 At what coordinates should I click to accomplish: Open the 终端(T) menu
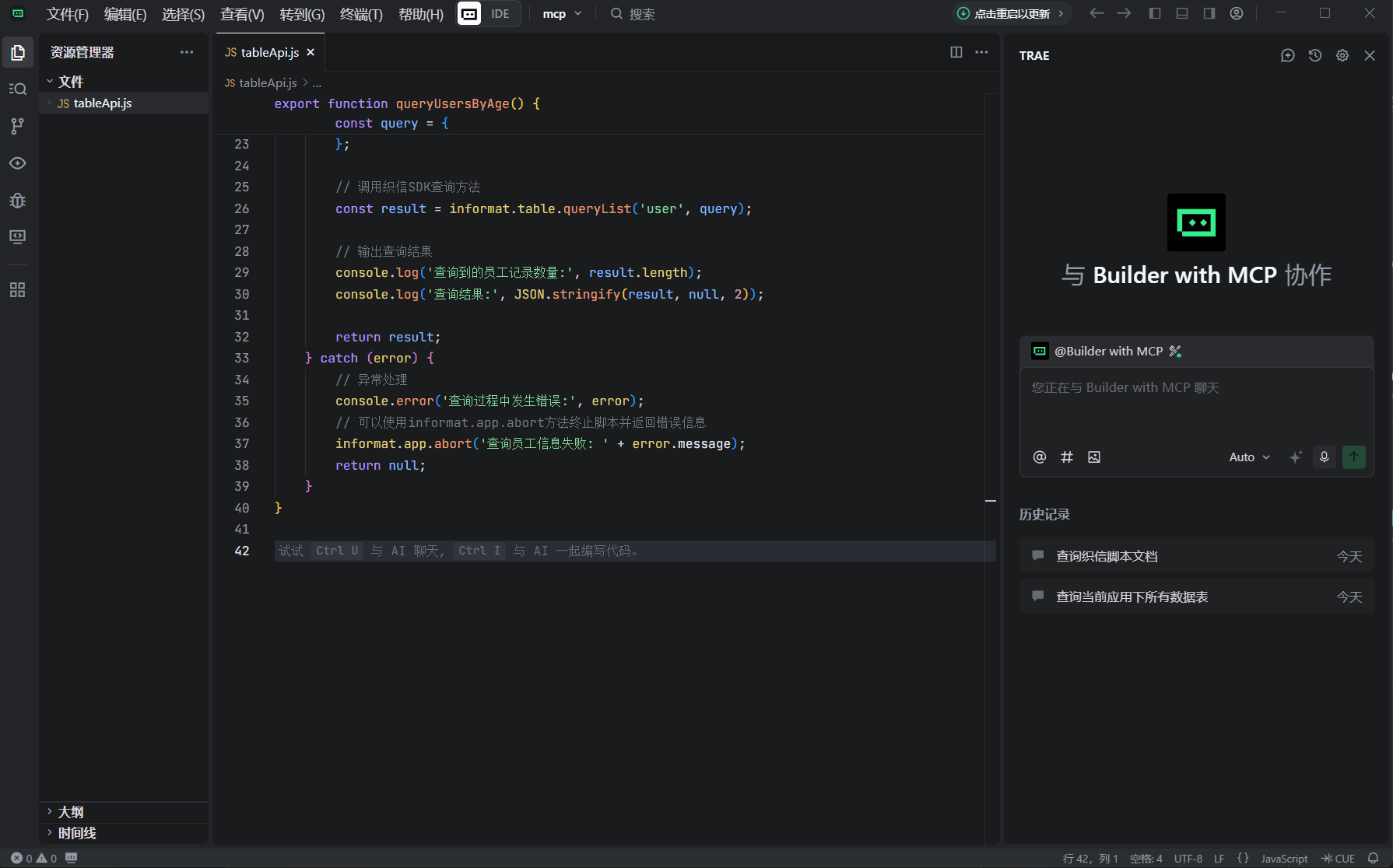(361, 14)
